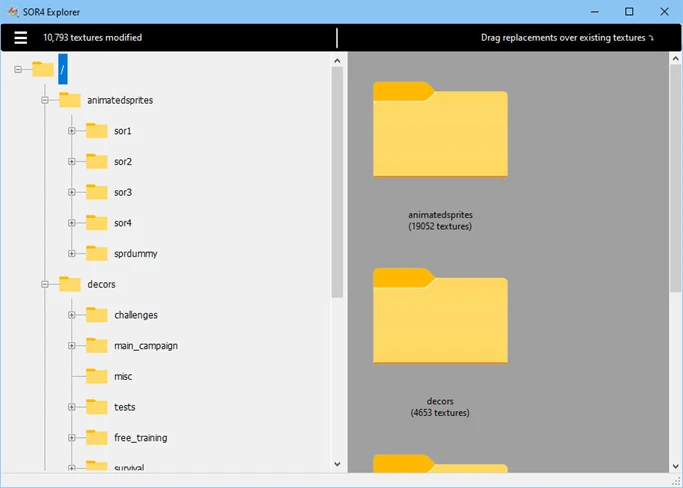This screenshot has height=488, width=683.
Task: Click the sprdummy folder icon
Action: pyautogui.click(x=97, y=253)
